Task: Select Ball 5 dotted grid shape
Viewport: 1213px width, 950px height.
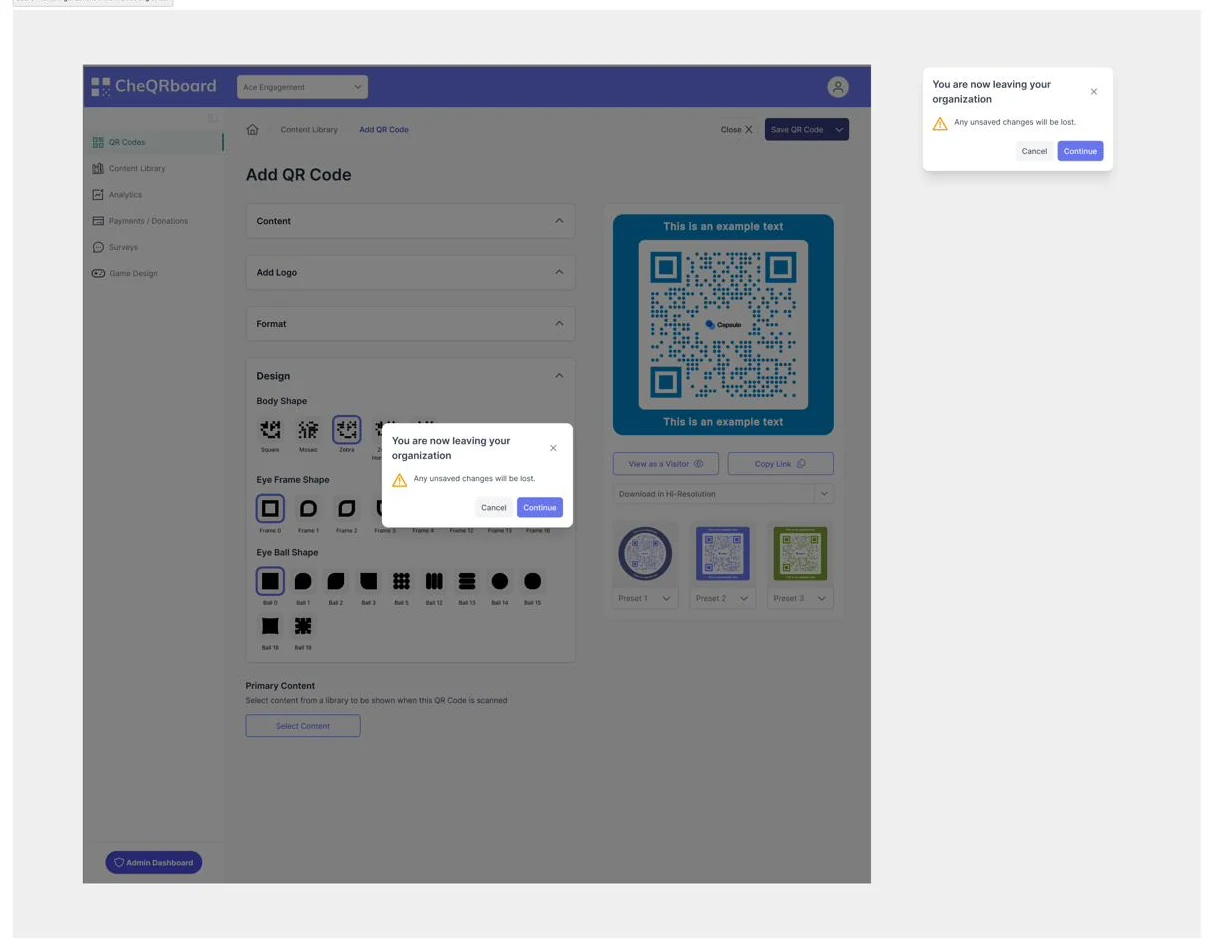Action: [401, 581]
